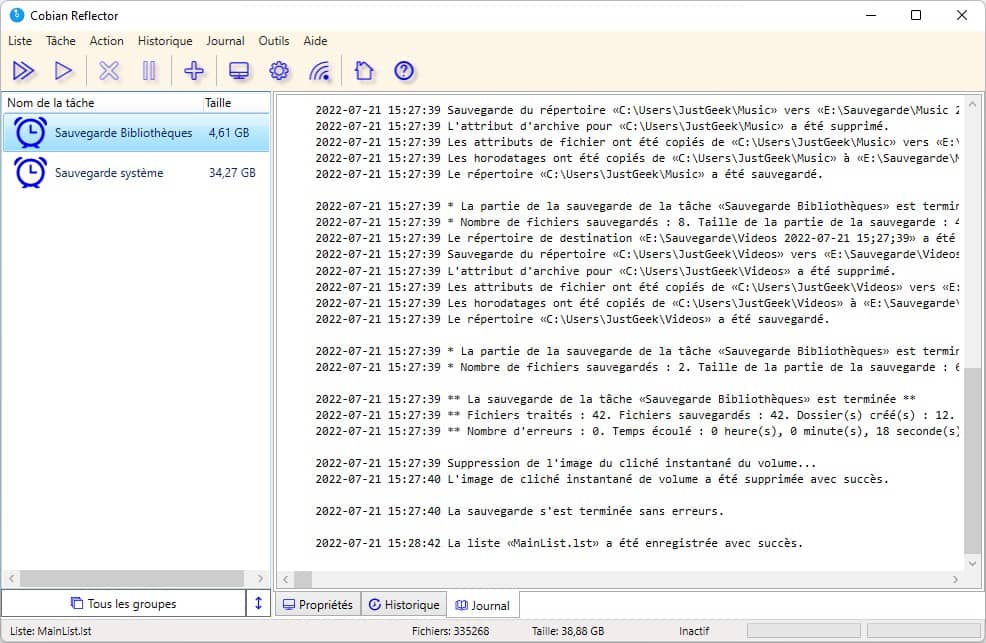This screenshot has width=986, height=643.
Task: Run the selected task via the play icon
Action: 63,70
